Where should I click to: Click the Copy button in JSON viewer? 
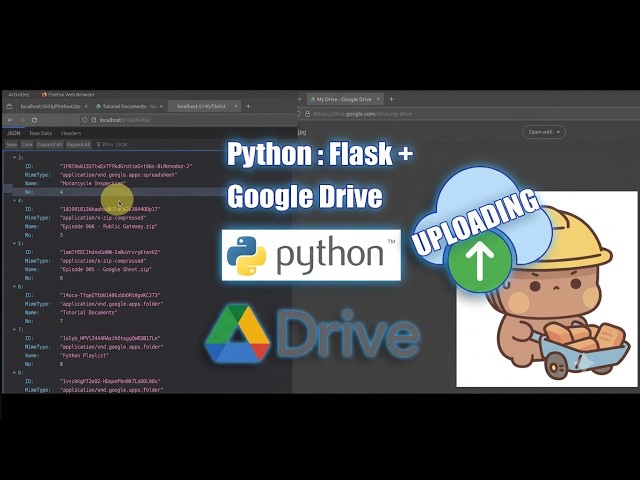click(x=27, y=144)
